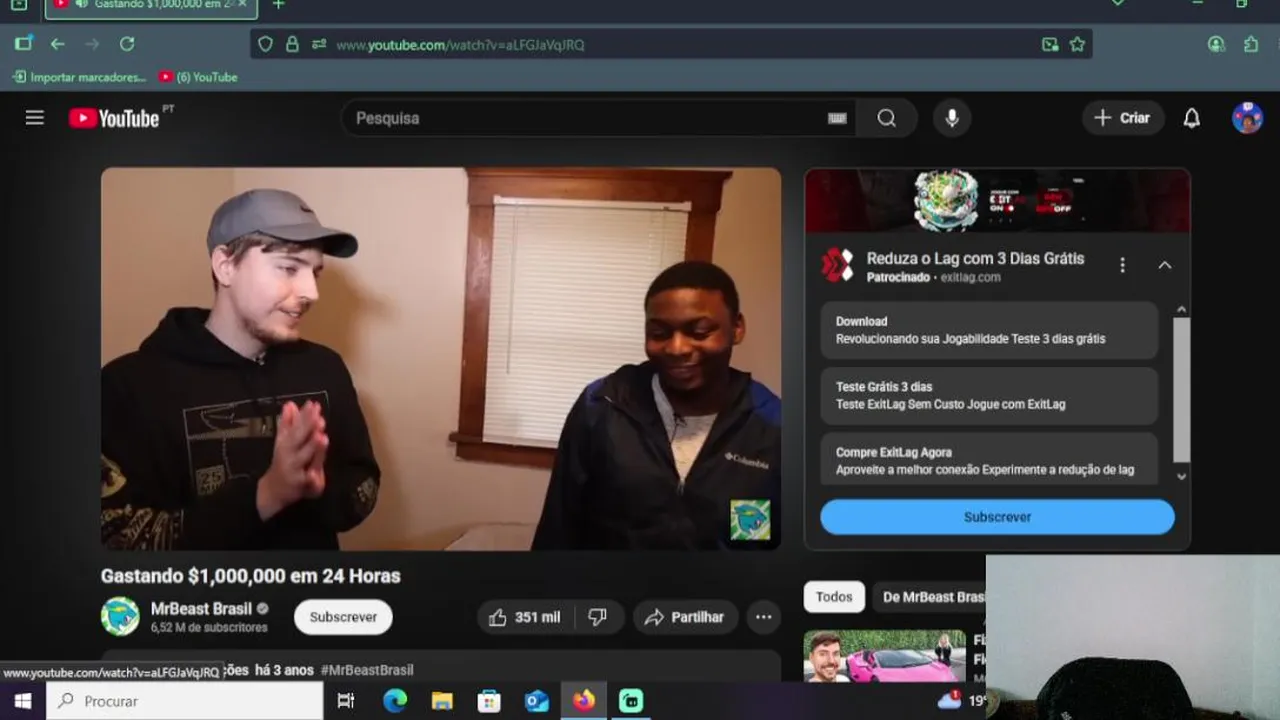
Task: Open MrBeast Brasil channel avatar
Action: pos(120,616)
